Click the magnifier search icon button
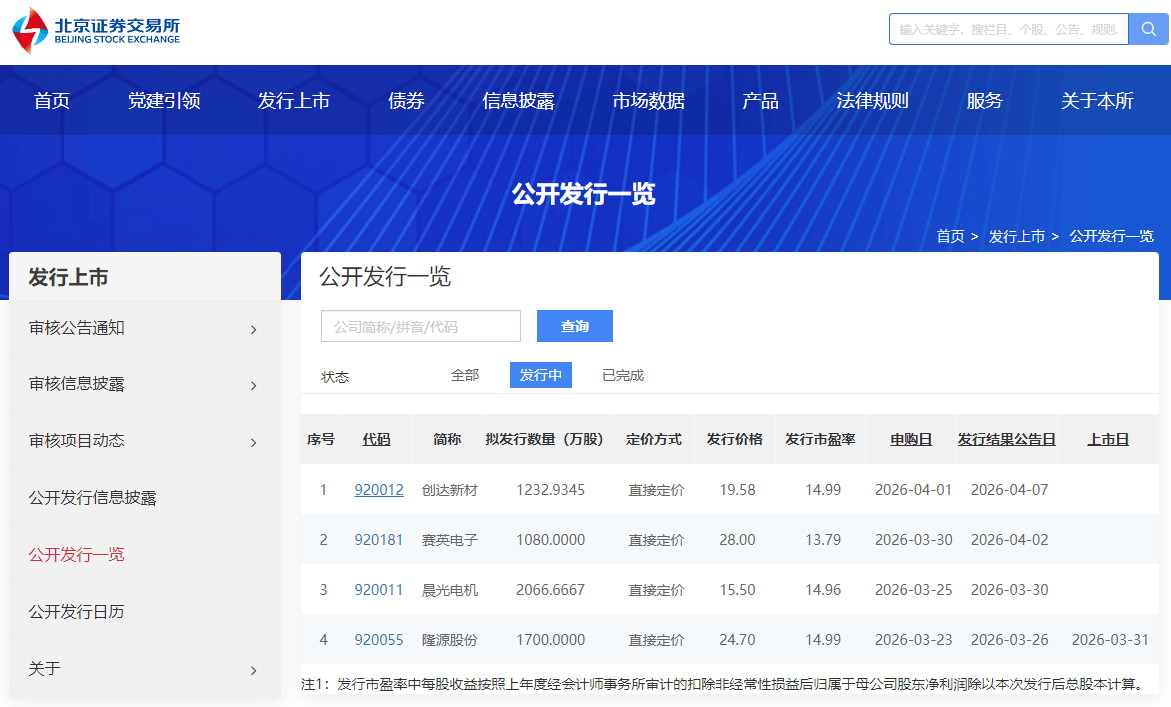 1148,29
